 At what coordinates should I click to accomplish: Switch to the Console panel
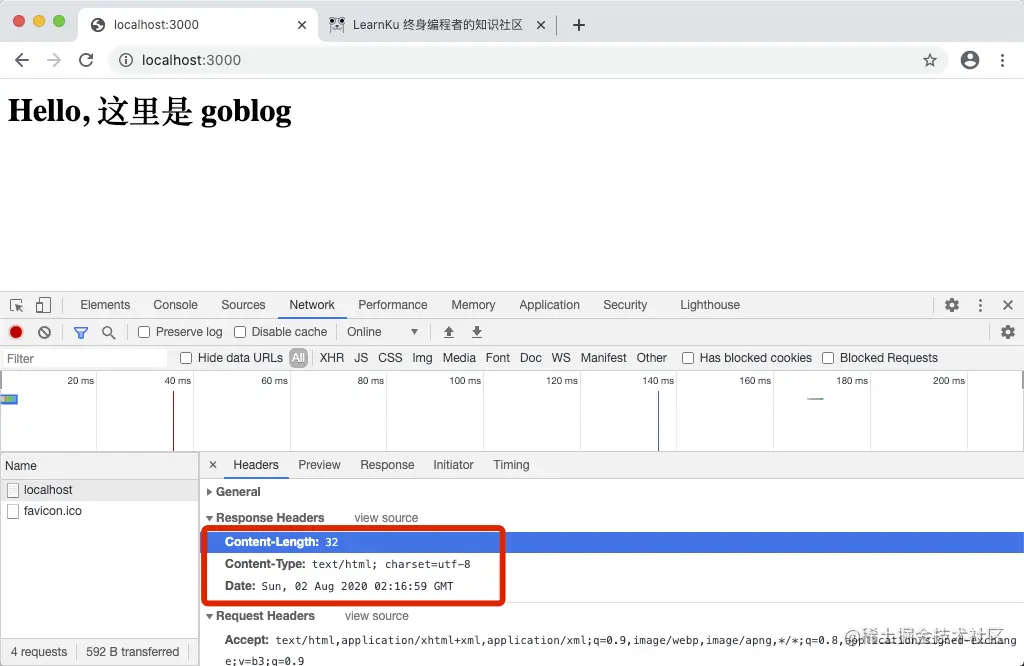click(176, 305)
